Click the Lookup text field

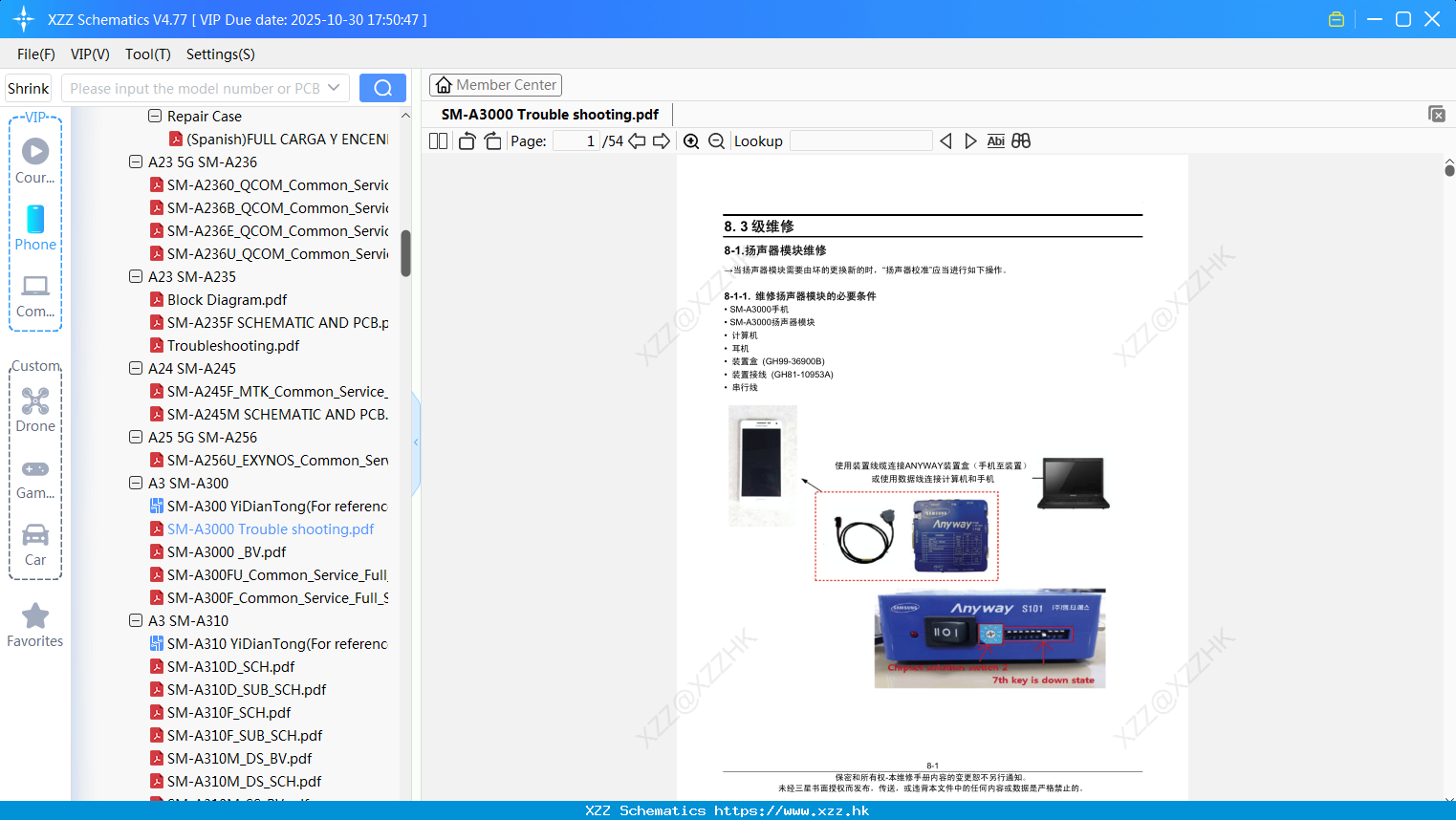point(860,141)
